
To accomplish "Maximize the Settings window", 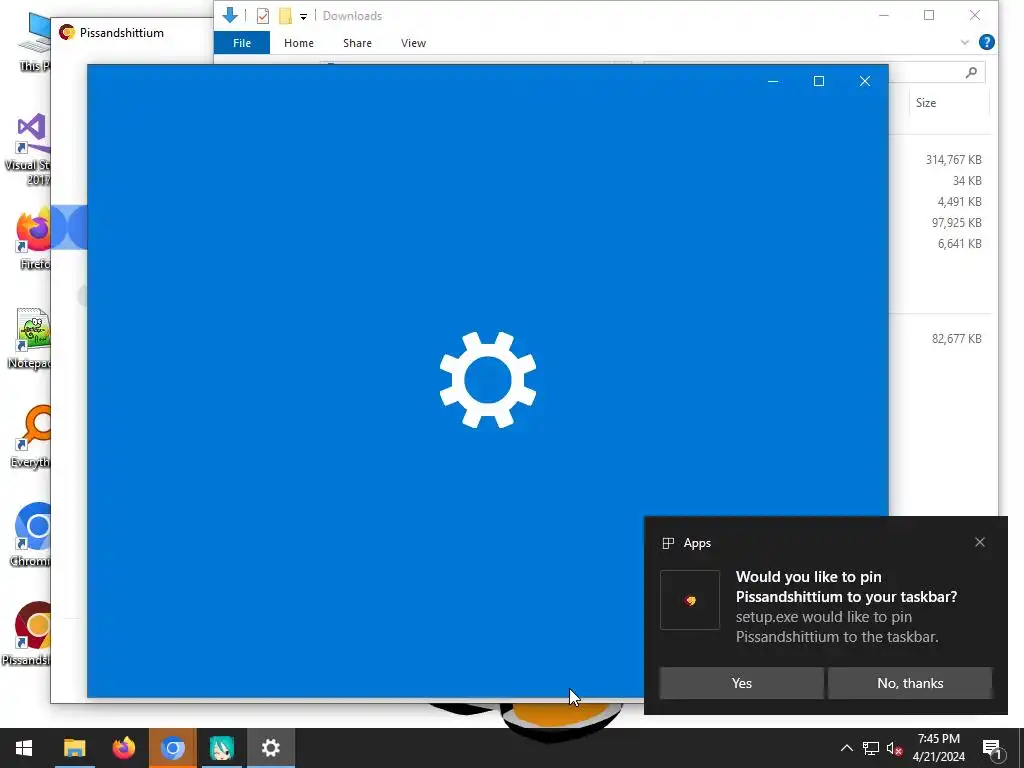I will point(818,81).
